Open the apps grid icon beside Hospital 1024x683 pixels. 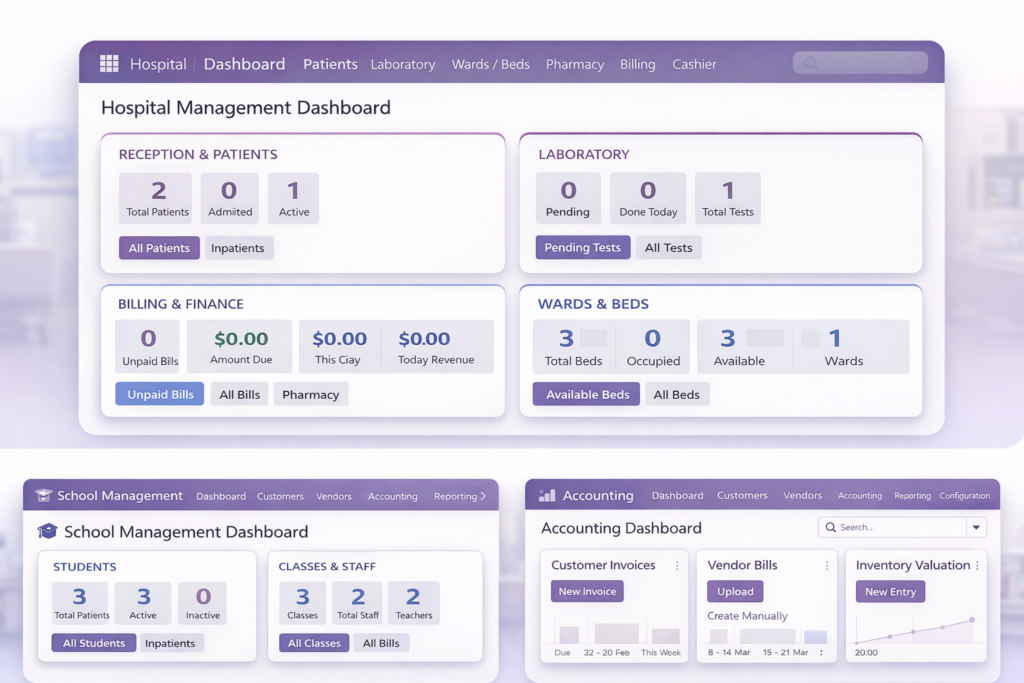click(x=109, y=64)
